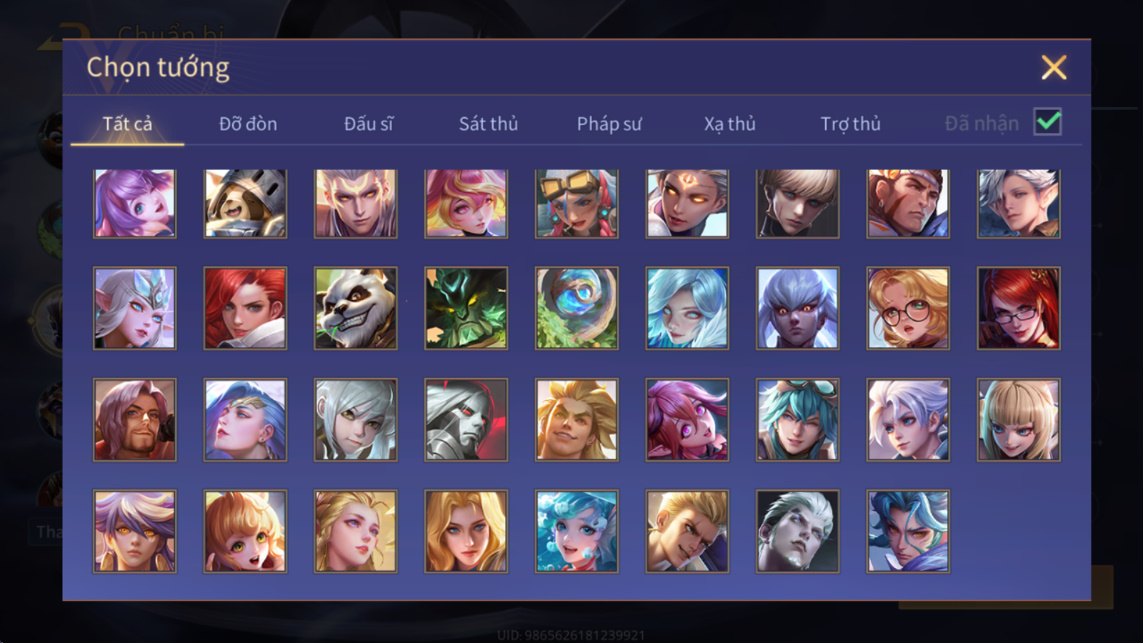Toggle the Đã nhận checkbox
Image resolution: width=1143 pixels, height=643 pixels.
click(1048, 122)
